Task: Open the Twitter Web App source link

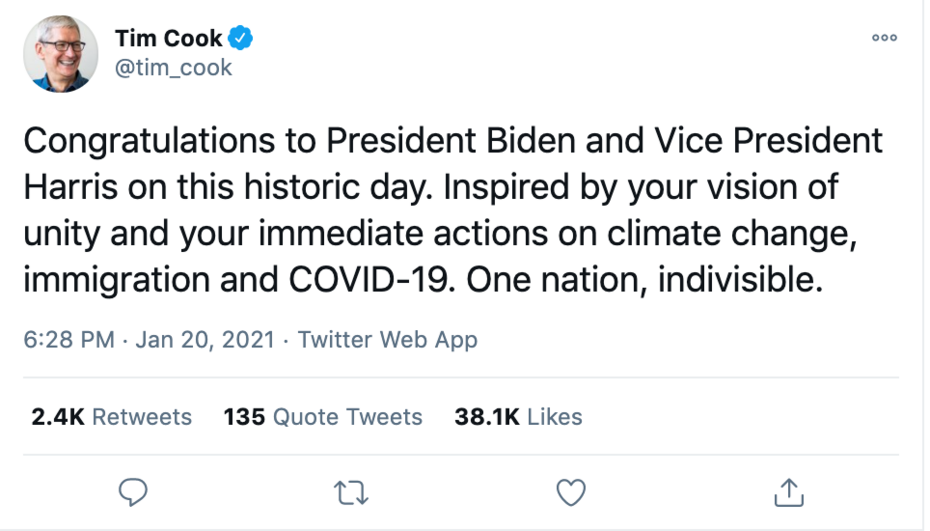Action: coord(387,339)
